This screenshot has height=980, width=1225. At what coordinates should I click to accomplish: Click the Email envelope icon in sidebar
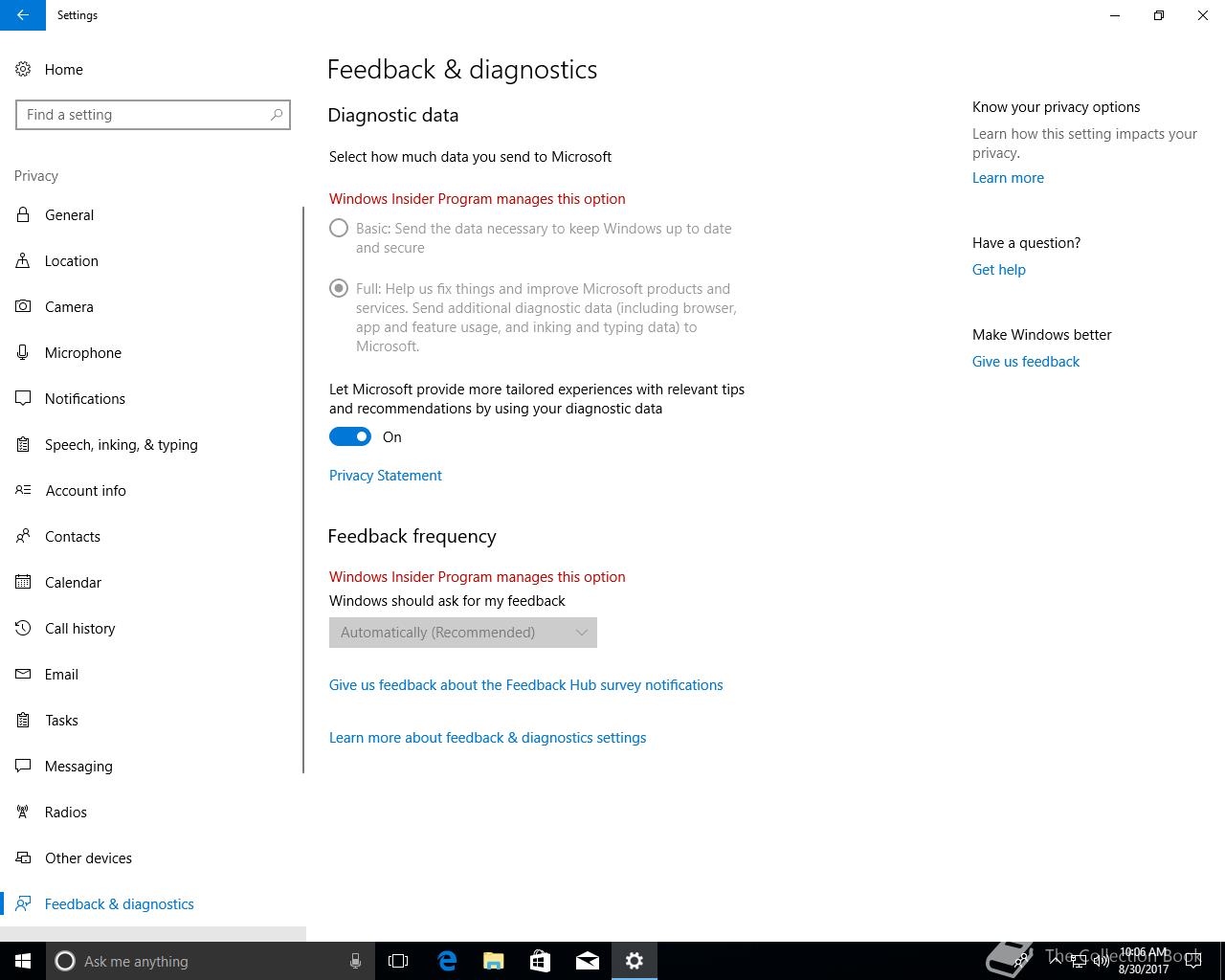pyautogui.click(x=23, y=674)
